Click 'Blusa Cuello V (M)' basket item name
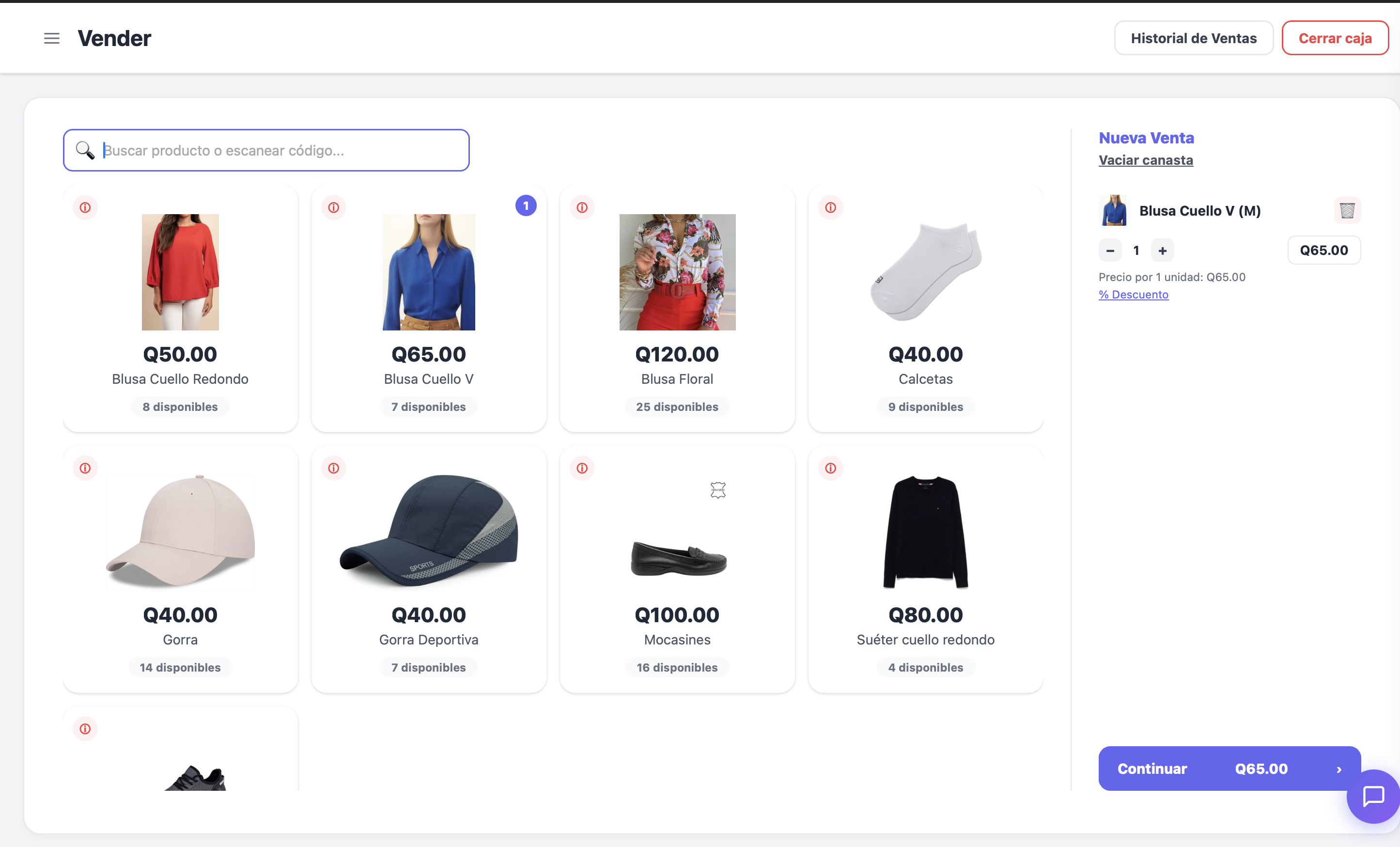This screenshot has height=847, width=1400. pos(1199,211)
